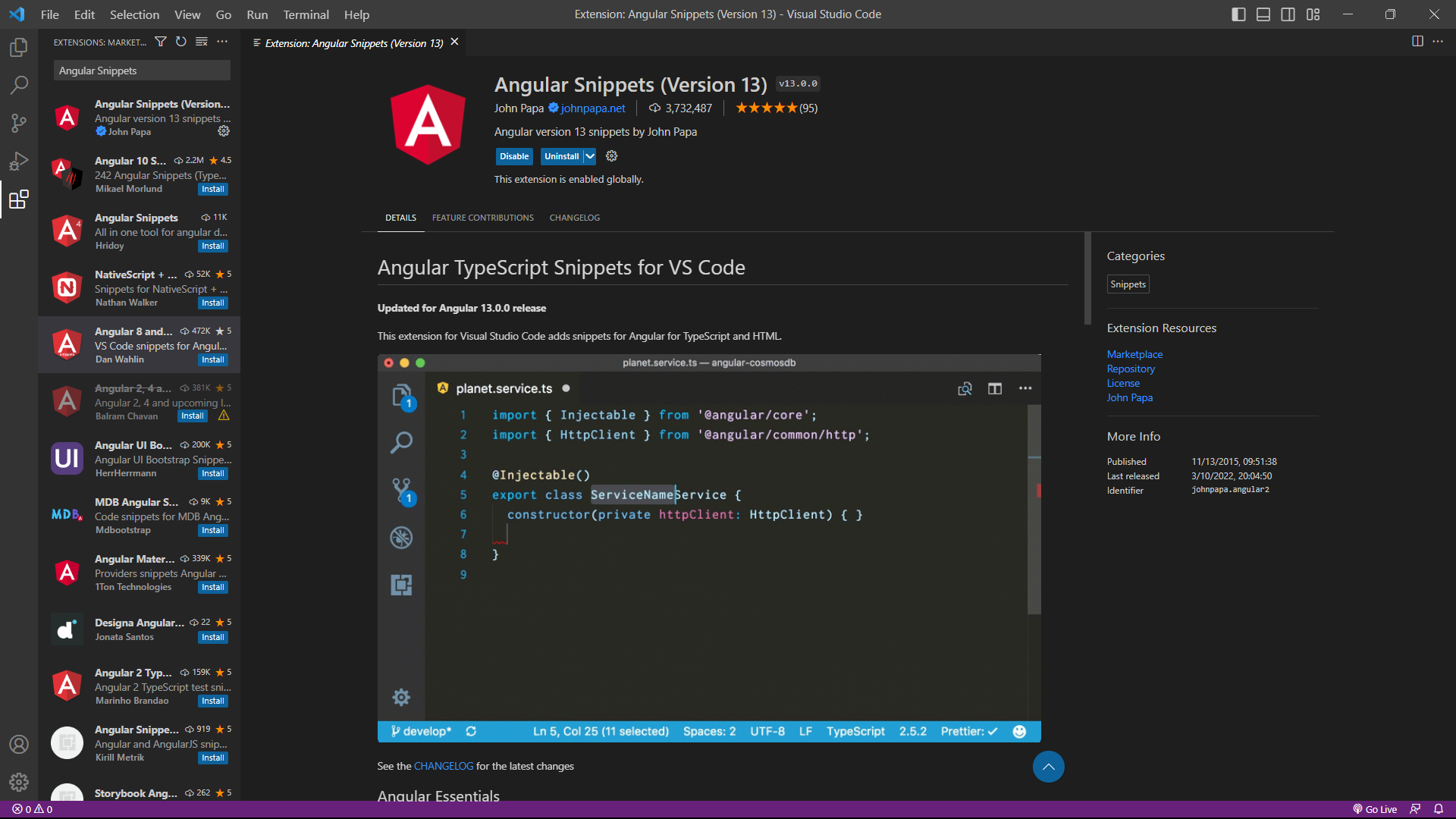
Task: Install Angular Material by 1Ton Technologies
Action: [x=213, y=588]
